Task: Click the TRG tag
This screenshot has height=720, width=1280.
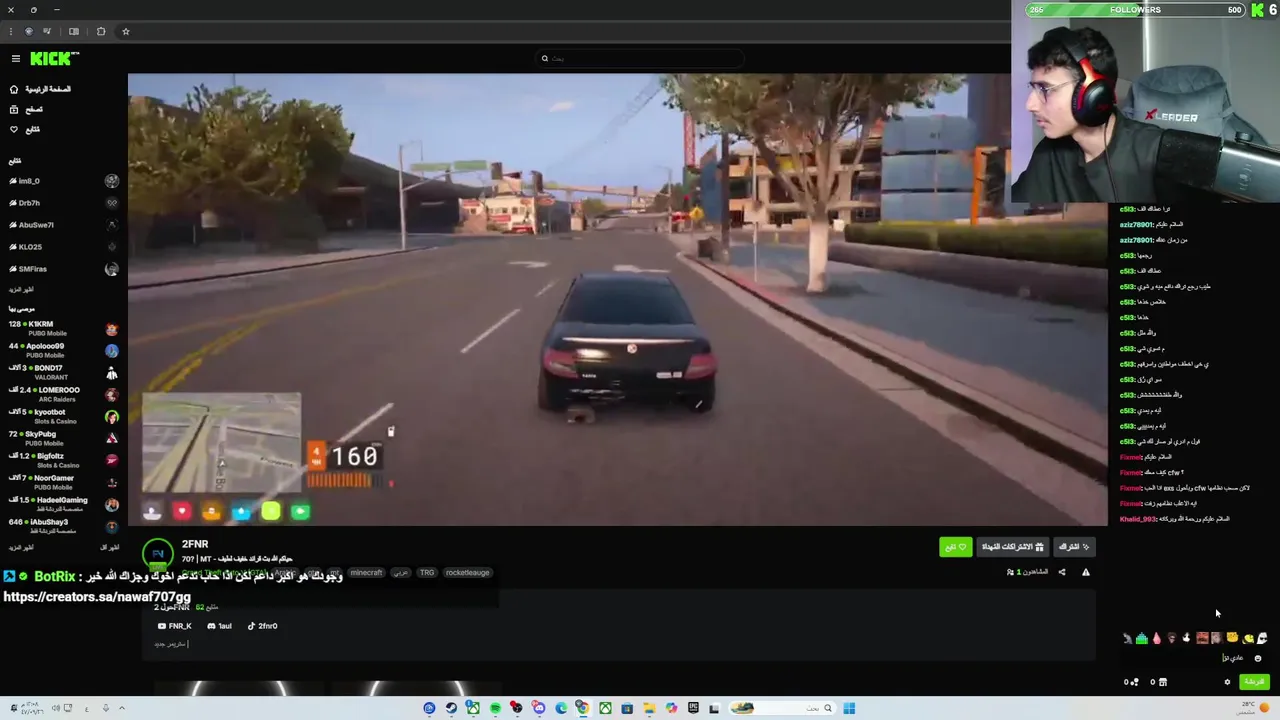Action: coord(427,573)
